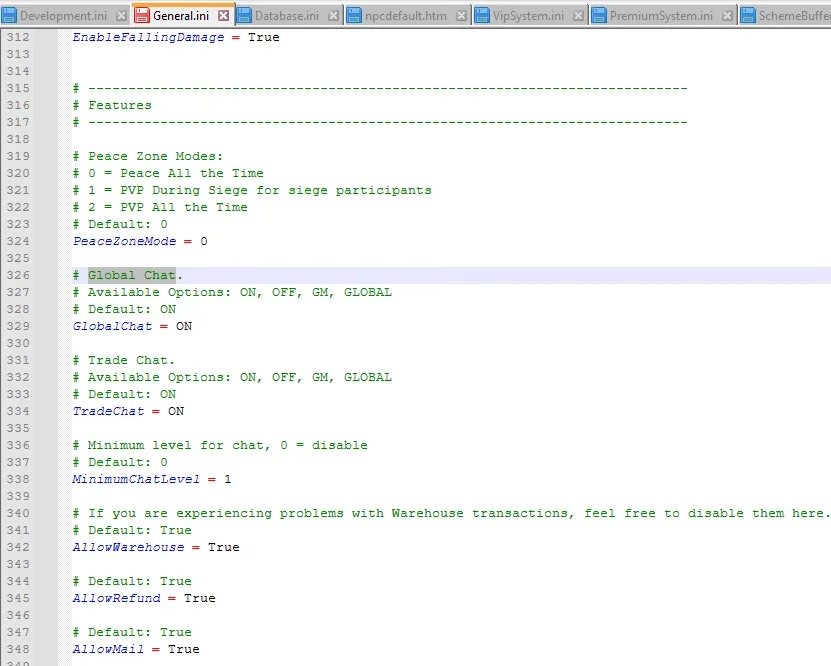Image resolution: width=831 pixels, height=666 pixels.
Task: Close the VipSystem.ini tab
Action: coord(579,16)
